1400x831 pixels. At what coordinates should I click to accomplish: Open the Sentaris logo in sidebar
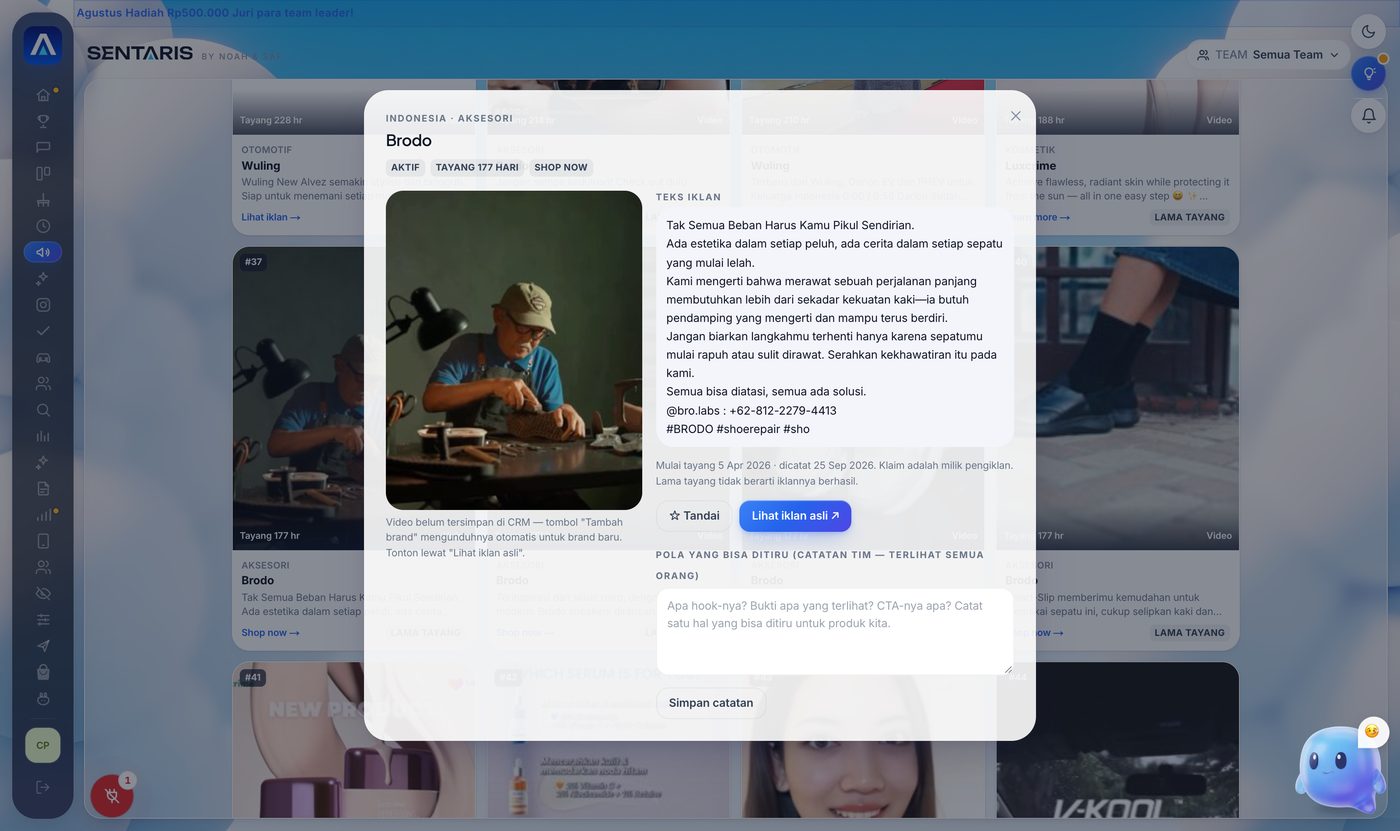point(43,45)
